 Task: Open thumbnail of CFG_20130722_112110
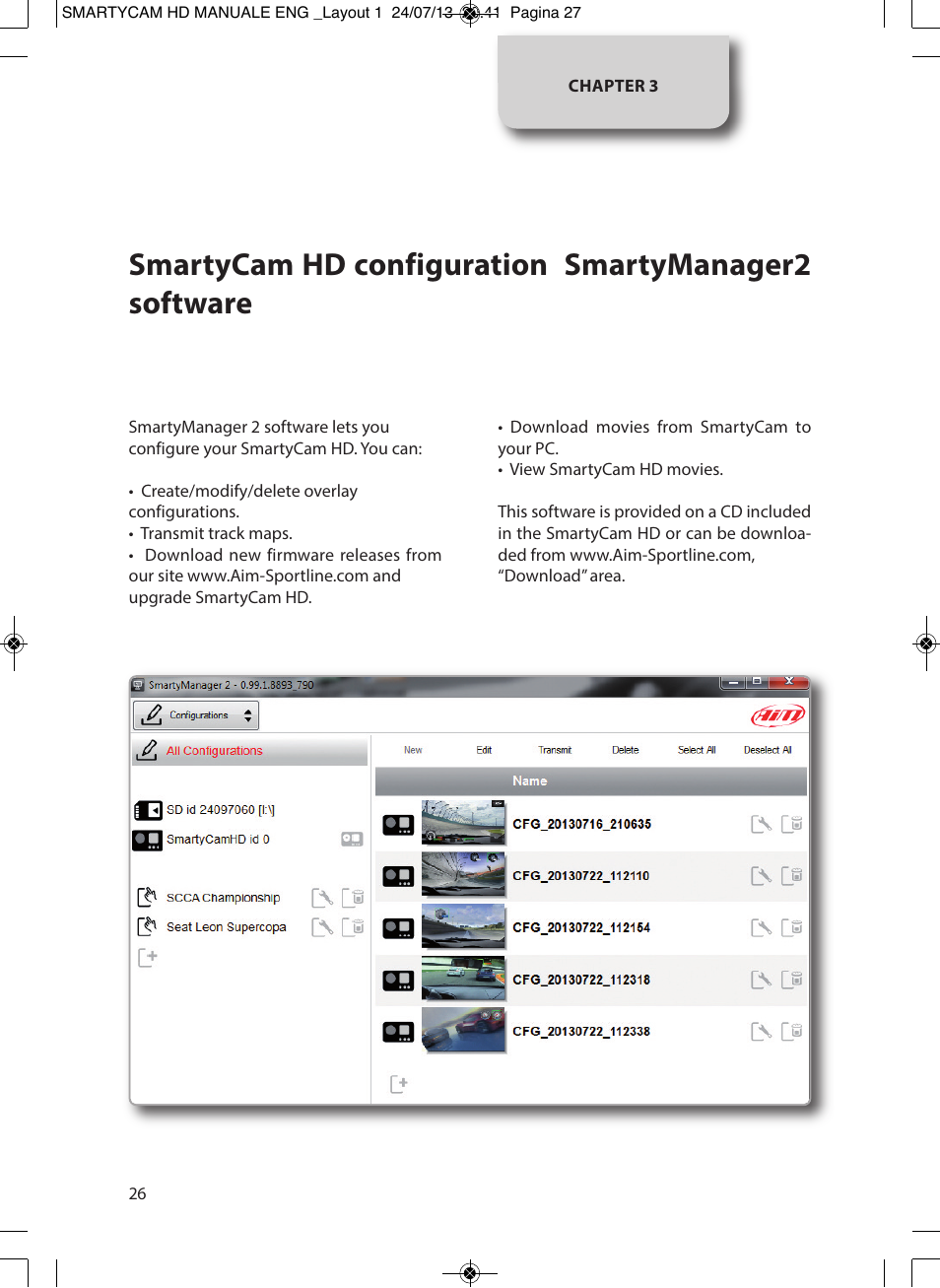pos(463,875)
